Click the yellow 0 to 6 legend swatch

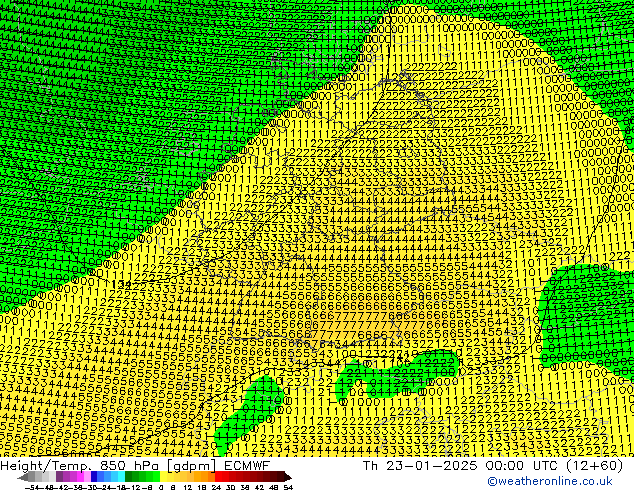[x=164, y=477]
